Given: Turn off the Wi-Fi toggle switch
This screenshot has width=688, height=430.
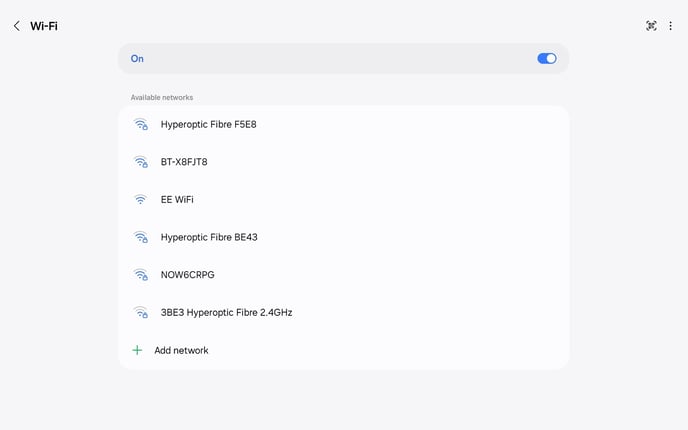Looking at the screenshot, I should pyautogui.click(x=547, y=58).
